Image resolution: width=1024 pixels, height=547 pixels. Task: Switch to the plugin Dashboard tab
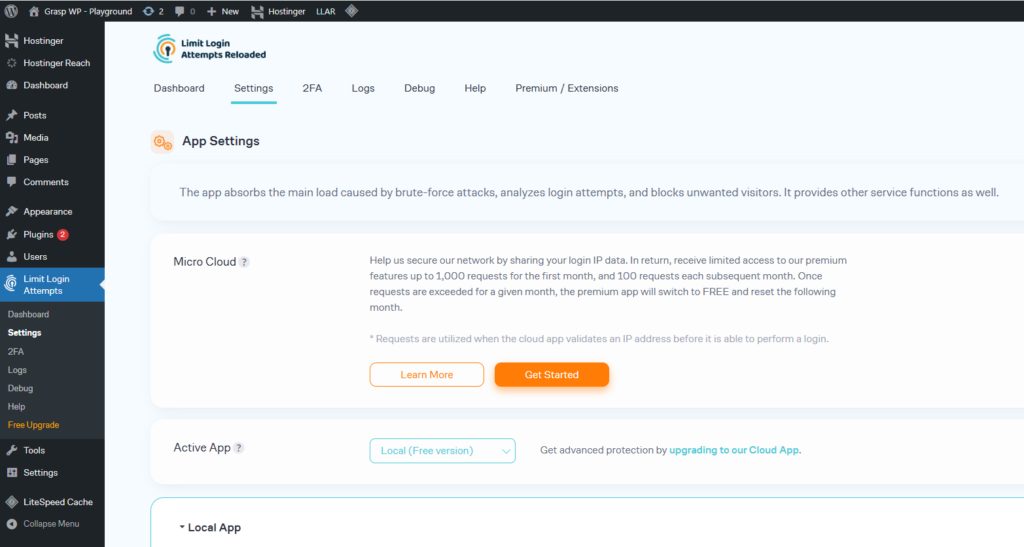pyautogui.click(x=179, y=88)
